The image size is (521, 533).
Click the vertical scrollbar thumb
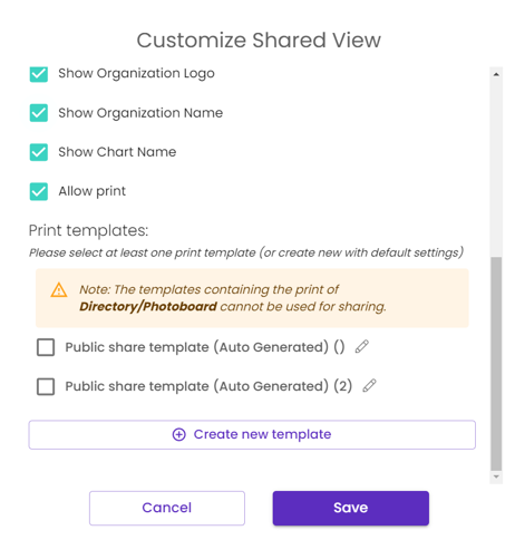(x=496, y=364)
